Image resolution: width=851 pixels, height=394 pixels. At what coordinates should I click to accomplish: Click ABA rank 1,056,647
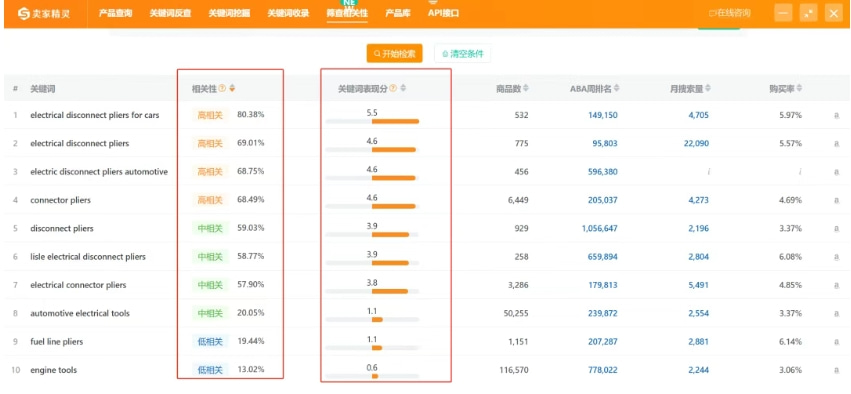coord(599,228)
